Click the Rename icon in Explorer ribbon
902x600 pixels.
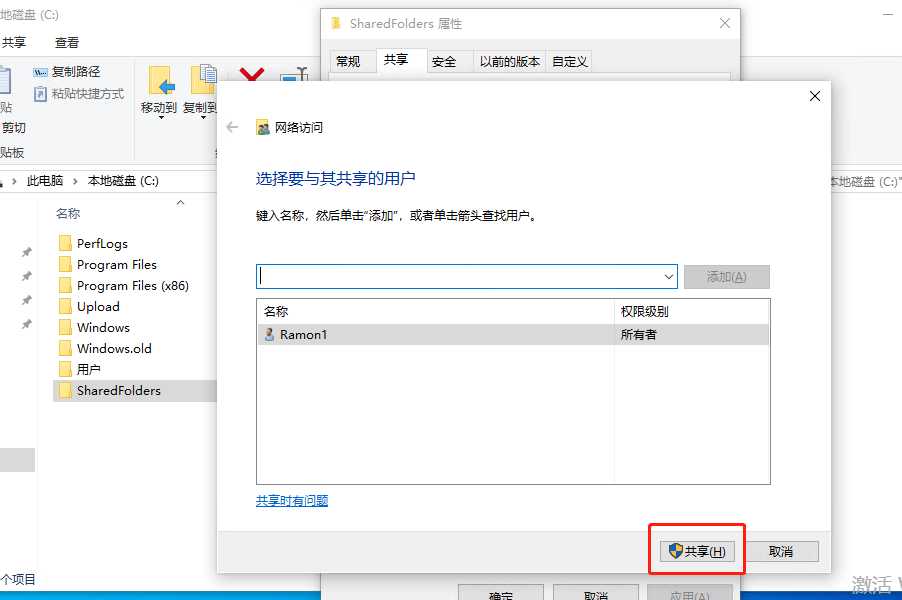tap(295, 75)
